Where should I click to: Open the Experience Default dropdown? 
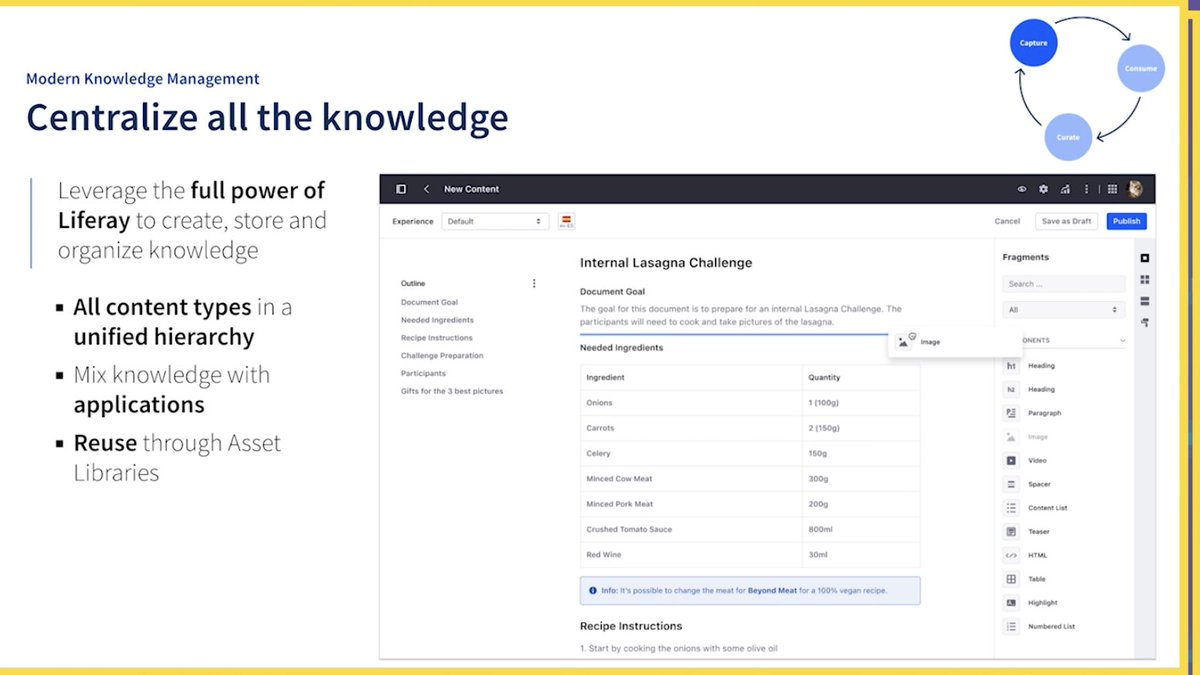495,221
